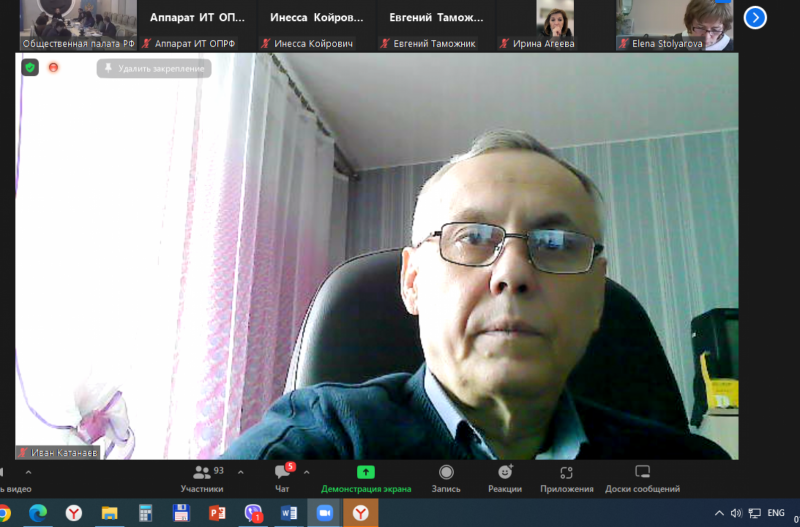Open Доски сообщений whiteboards
Screen dimensions: 800x527
(642, 478)
